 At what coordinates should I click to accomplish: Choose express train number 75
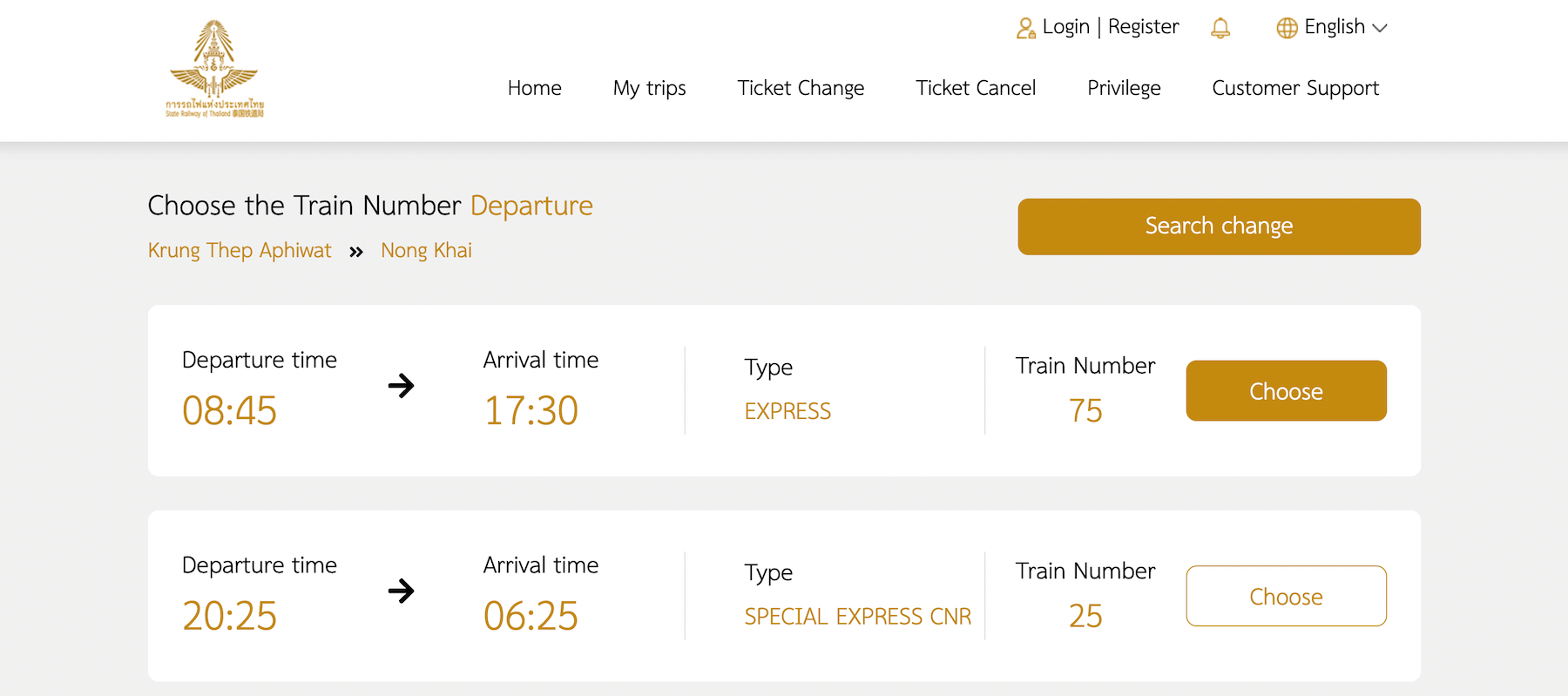(1286, 391)
